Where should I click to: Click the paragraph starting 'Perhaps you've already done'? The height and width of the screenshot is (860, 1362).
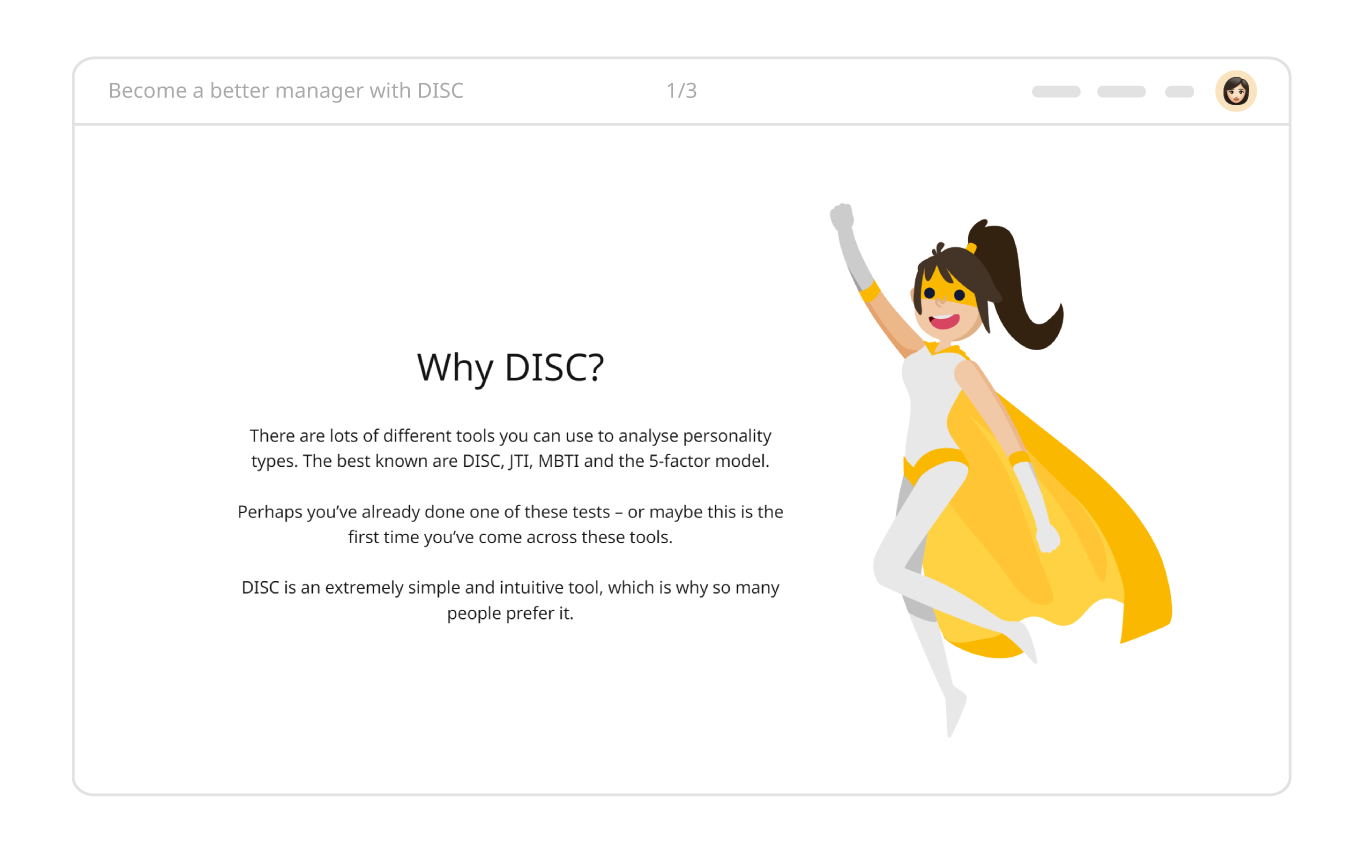pos(510,524)
